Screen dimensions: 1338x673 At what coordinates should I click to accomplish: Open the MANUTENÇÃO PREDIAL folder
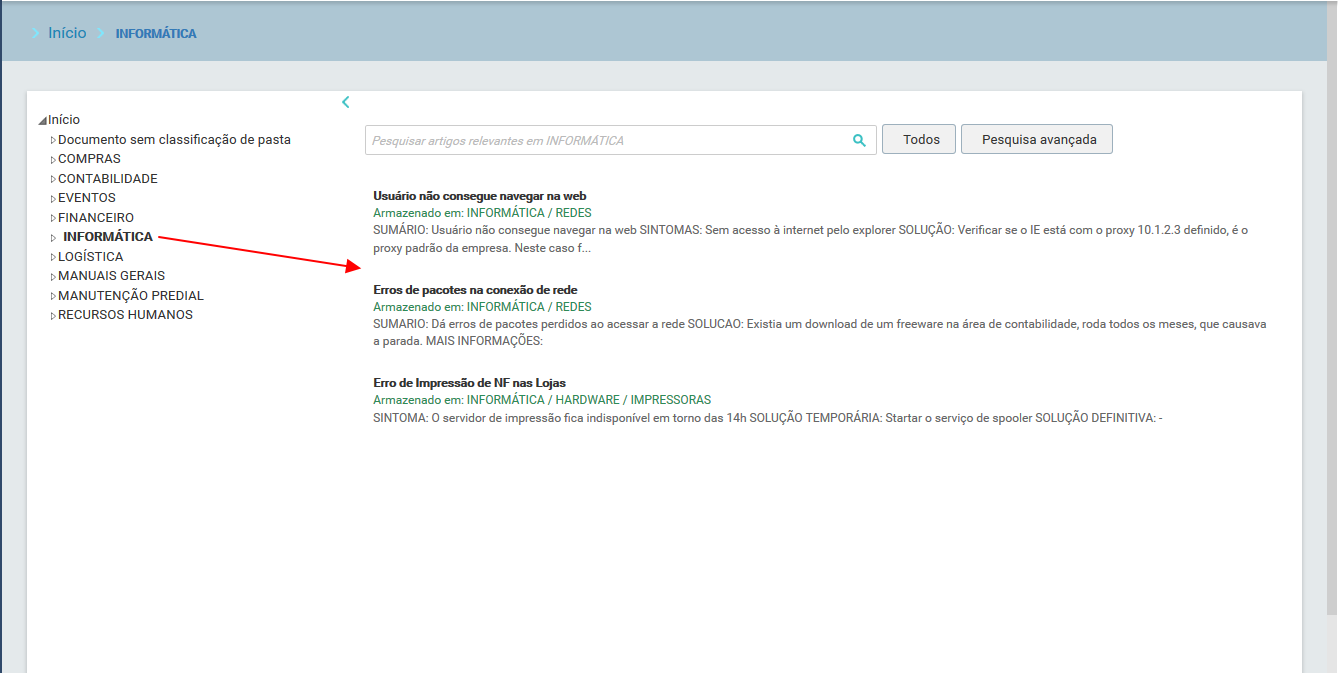[130, 296]
